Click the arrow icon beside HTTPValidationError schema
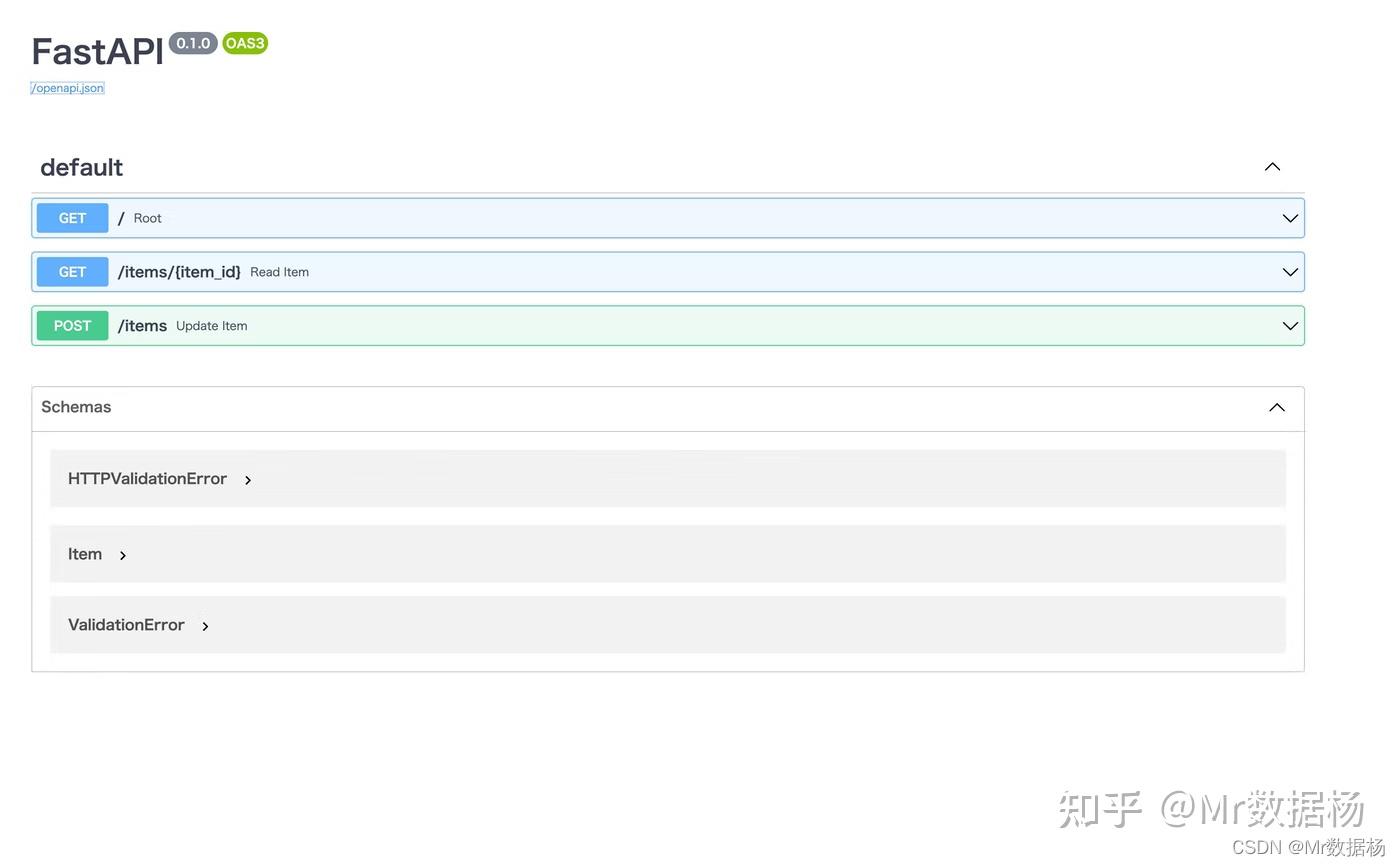This screenshot has height=866, width=1400. coord(247,479)
